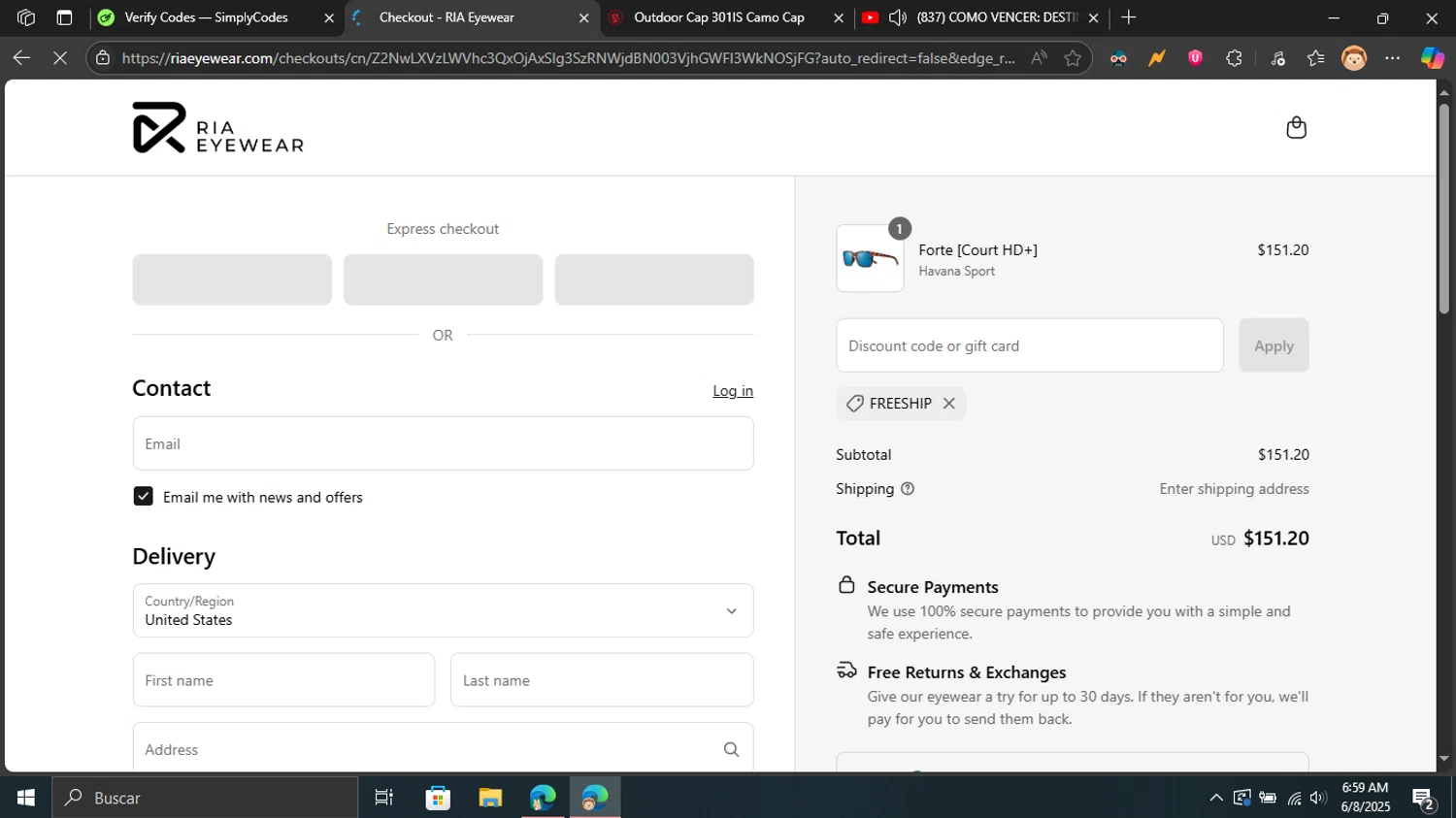Open Microsoft Store from the taskbar
The width and height of the screenshot is (1456, 818).
438,798
